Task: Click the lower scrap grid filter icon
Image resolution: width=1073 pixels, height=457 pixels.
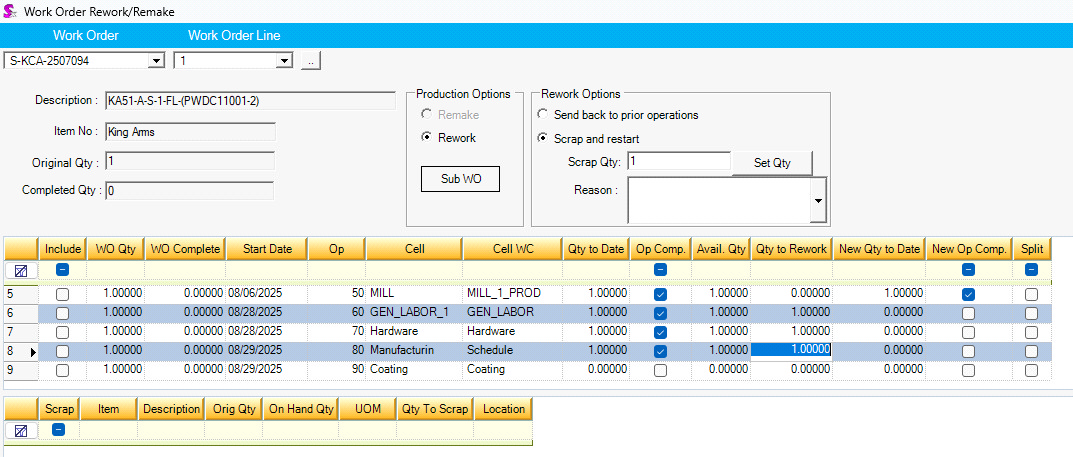Action: pyautogui.click(x=20, y=430)
